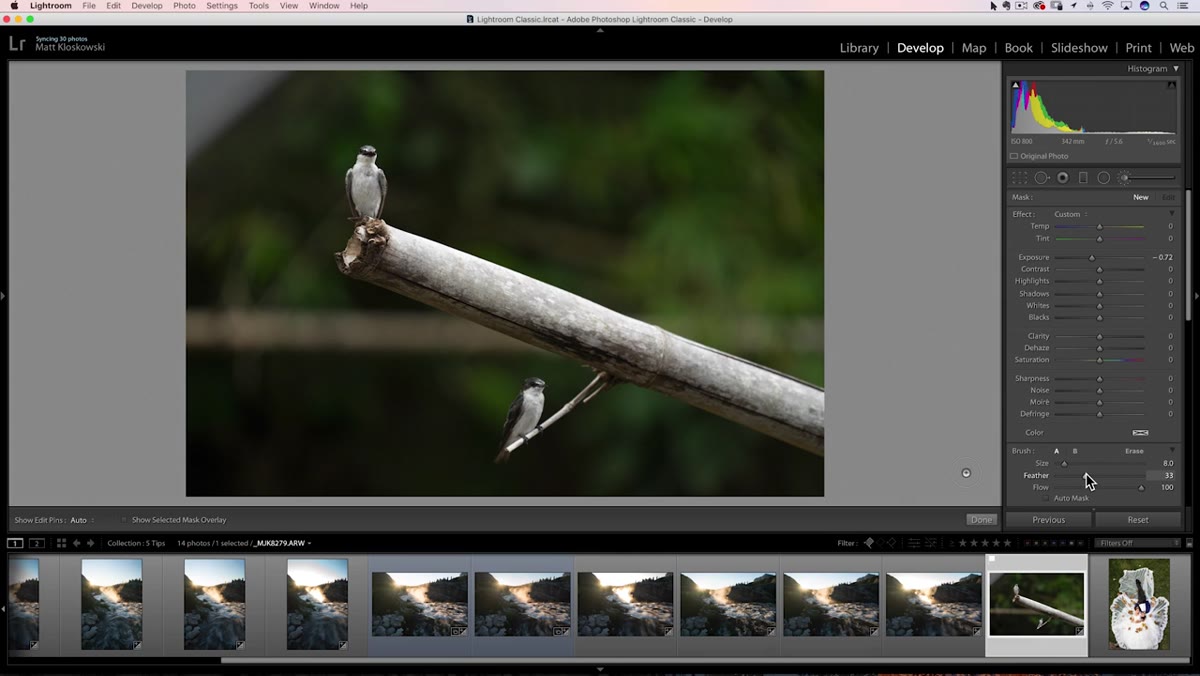The width and height of the screenshot is (1200, 676).
Task: Select the Graduated Filter tool
Action: tap(1083, 178)
